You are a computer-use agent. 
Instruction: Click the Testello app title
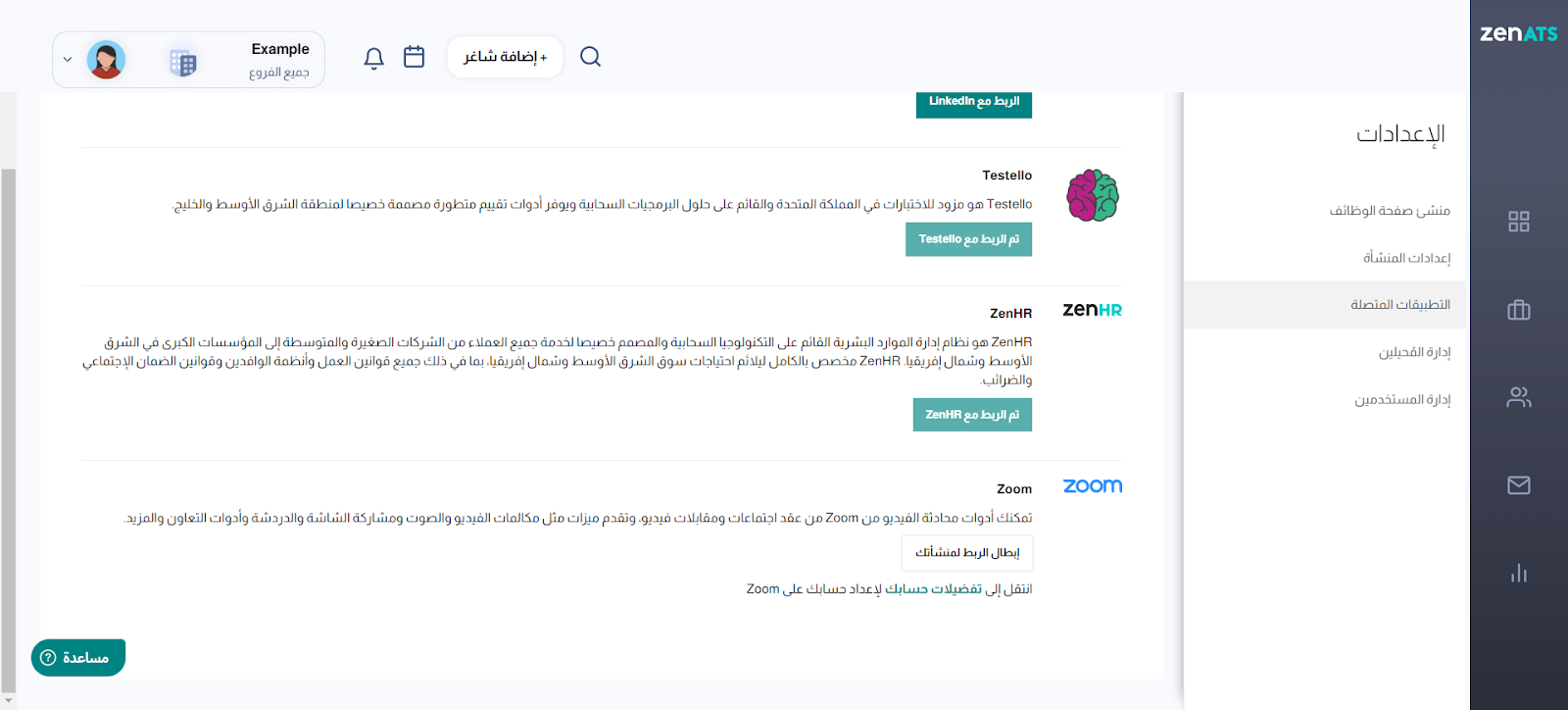[1006, 176]
